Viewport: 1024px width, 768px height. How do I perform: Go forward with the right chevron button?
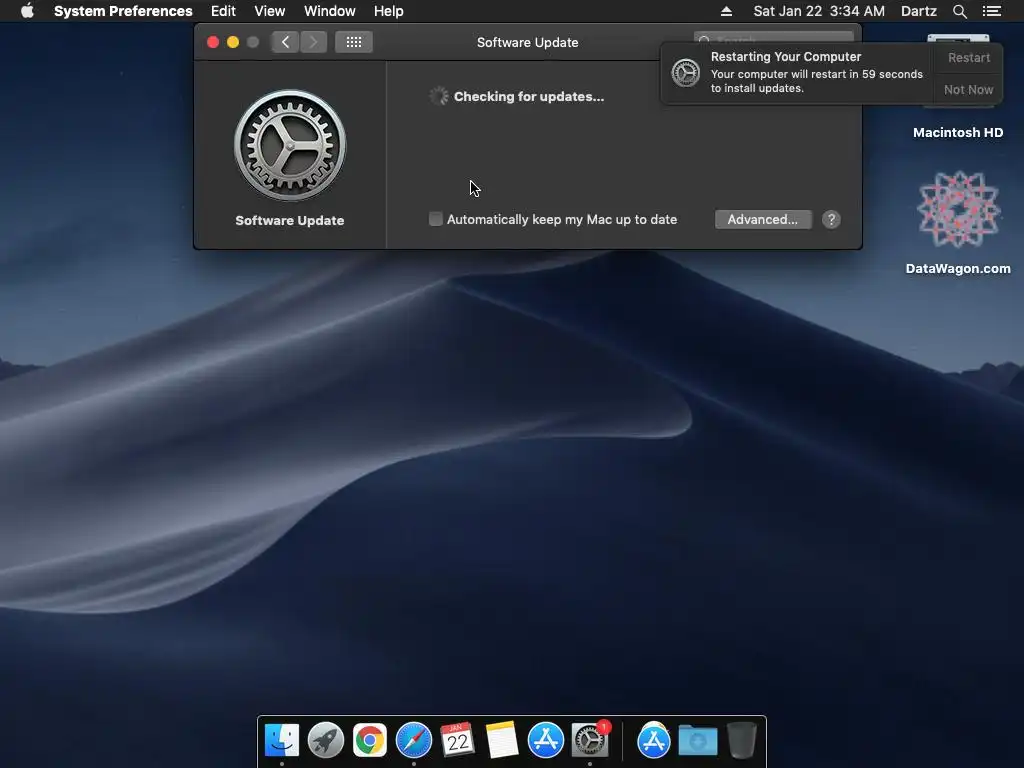313,42
